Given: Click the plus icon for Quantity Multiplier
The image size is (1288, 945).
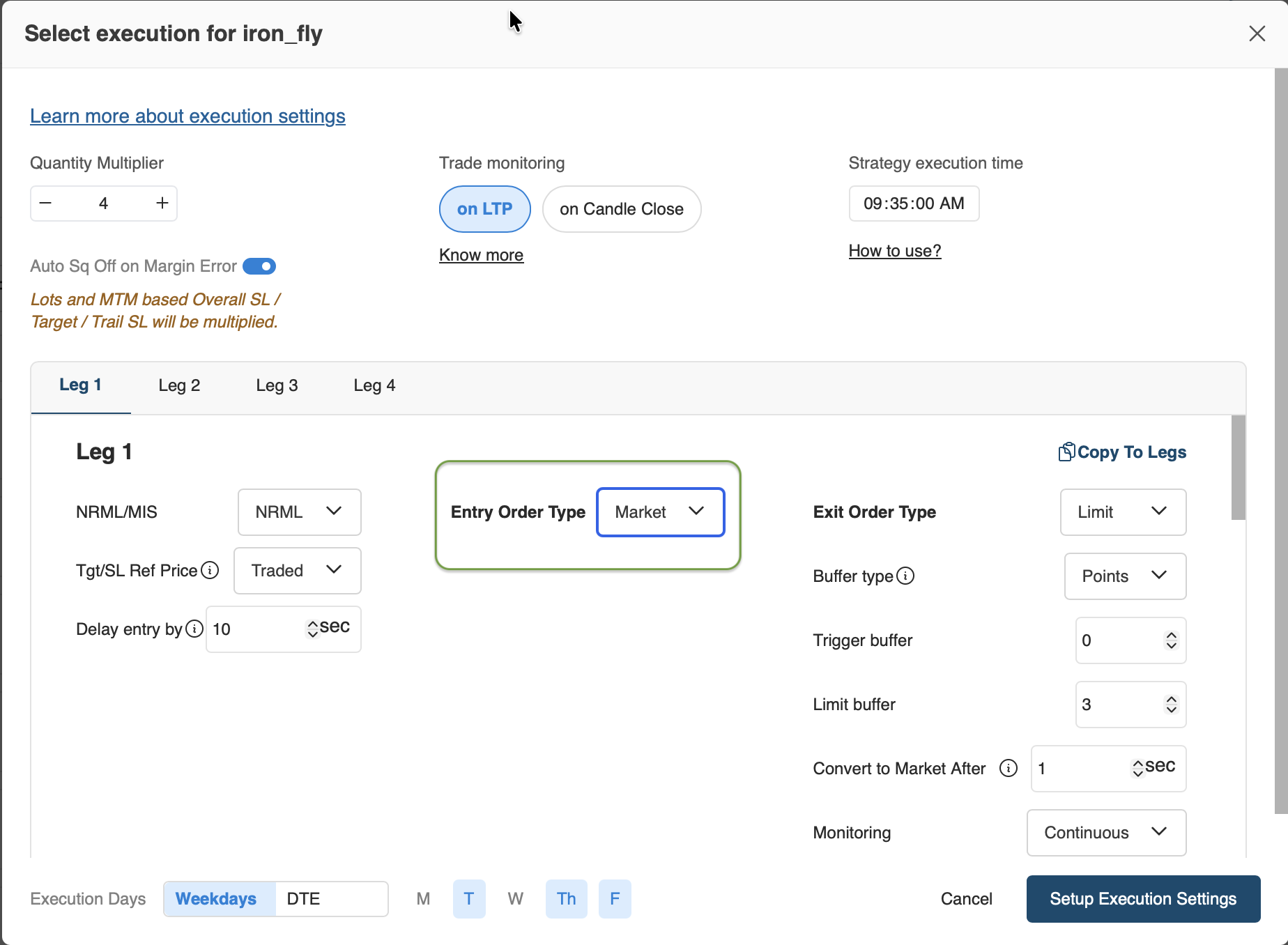Looking at the screenshot, I should click(x=162, y=203).
